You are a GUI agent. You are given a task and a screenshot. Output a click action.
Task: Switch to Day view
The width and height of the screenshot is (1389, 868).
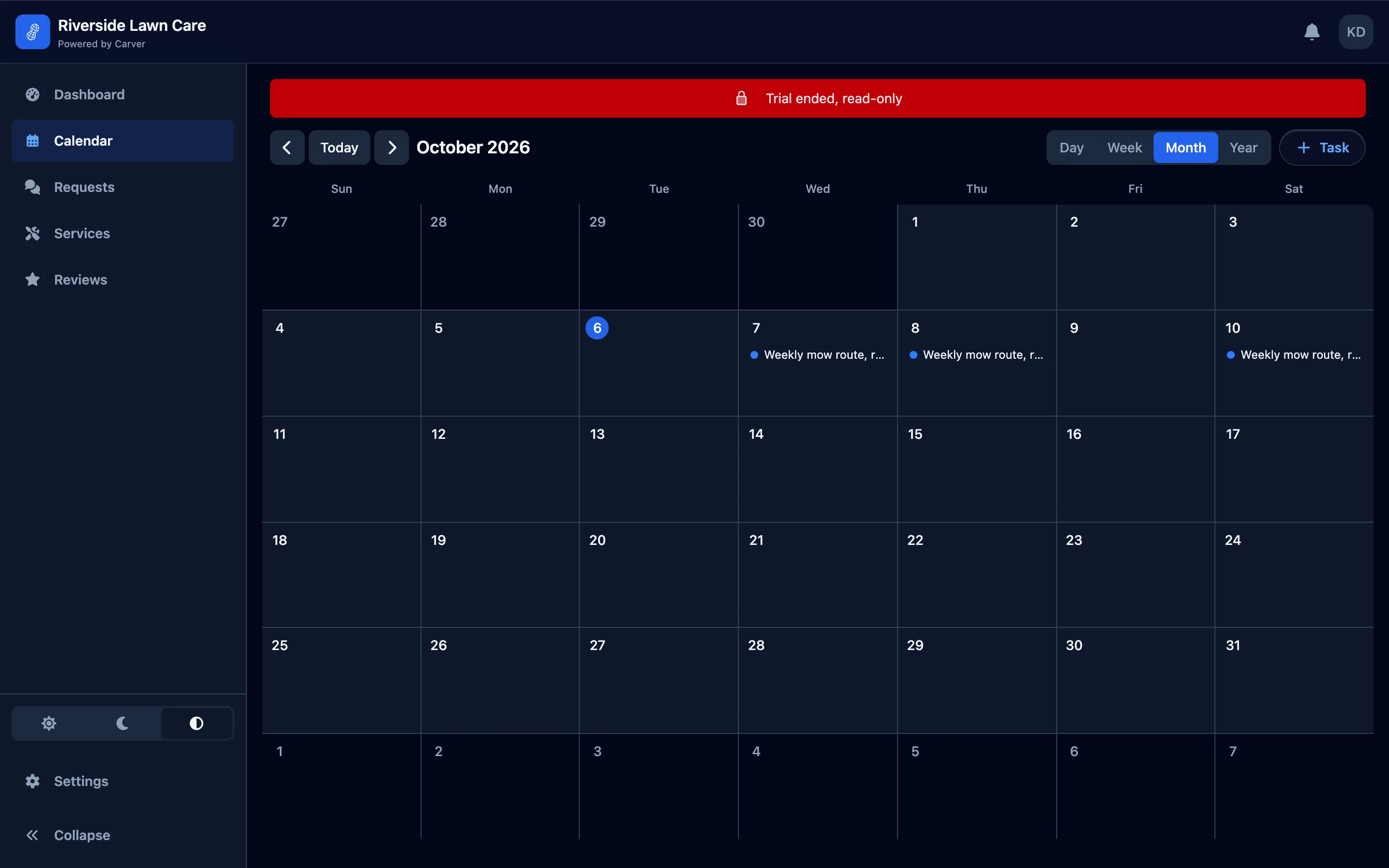point(1071,148)
